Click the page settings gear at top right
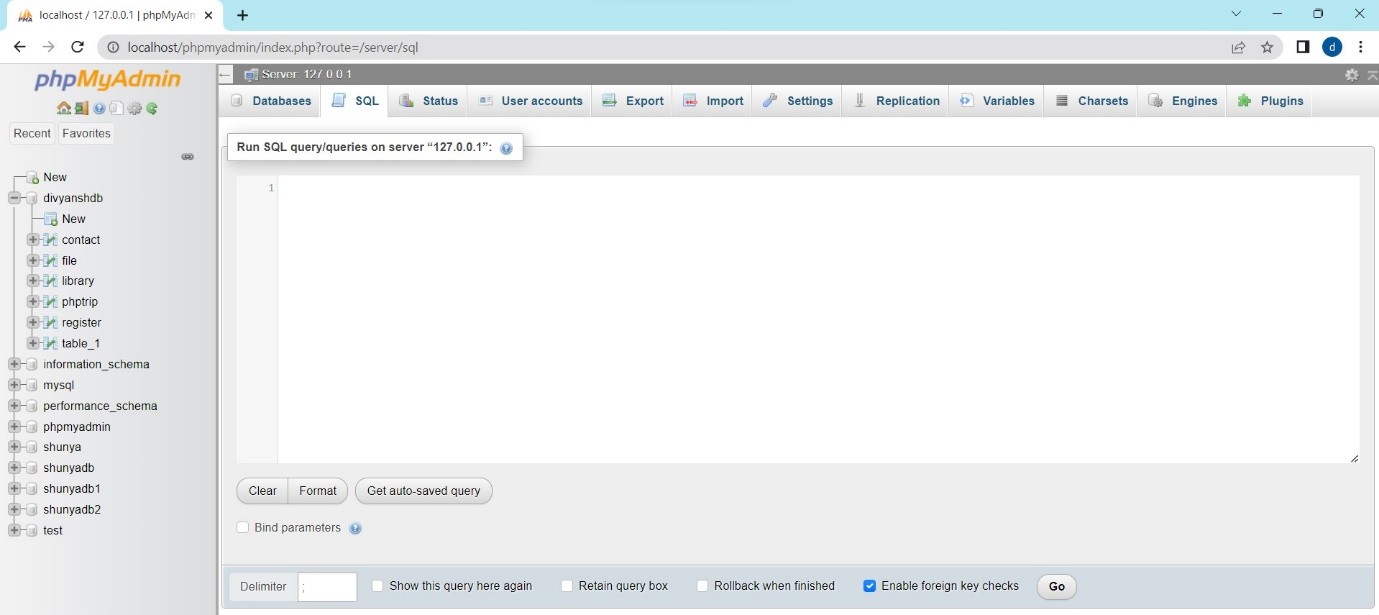The width and height of the screenshot is (1379, 615). [x=1351, y=75]
